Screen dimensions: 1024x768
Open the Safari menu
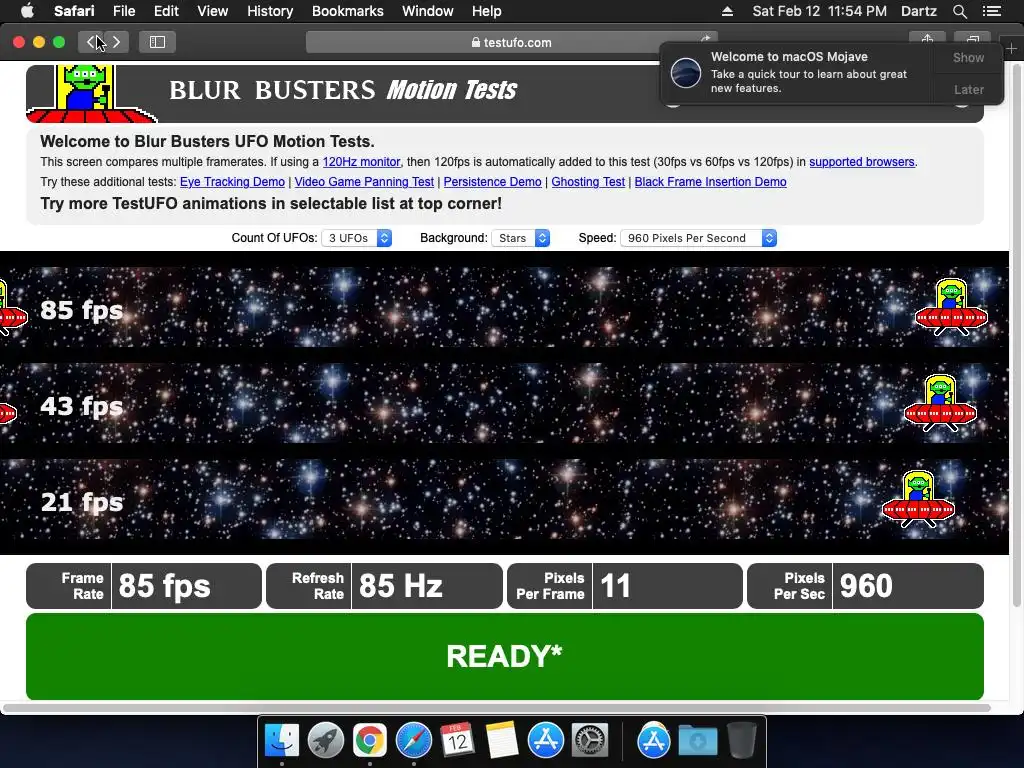(x=74, y=11)
